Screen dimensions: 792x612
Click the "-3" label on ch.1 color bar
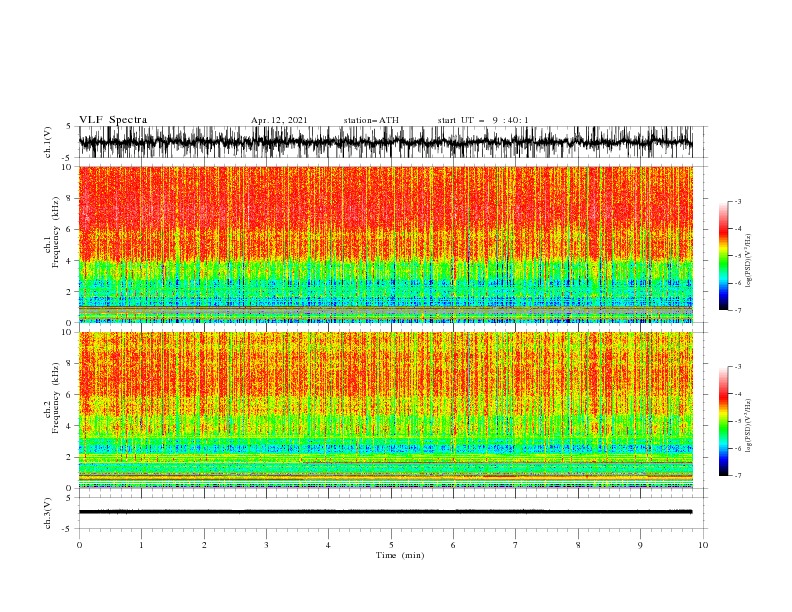(738, 201)
